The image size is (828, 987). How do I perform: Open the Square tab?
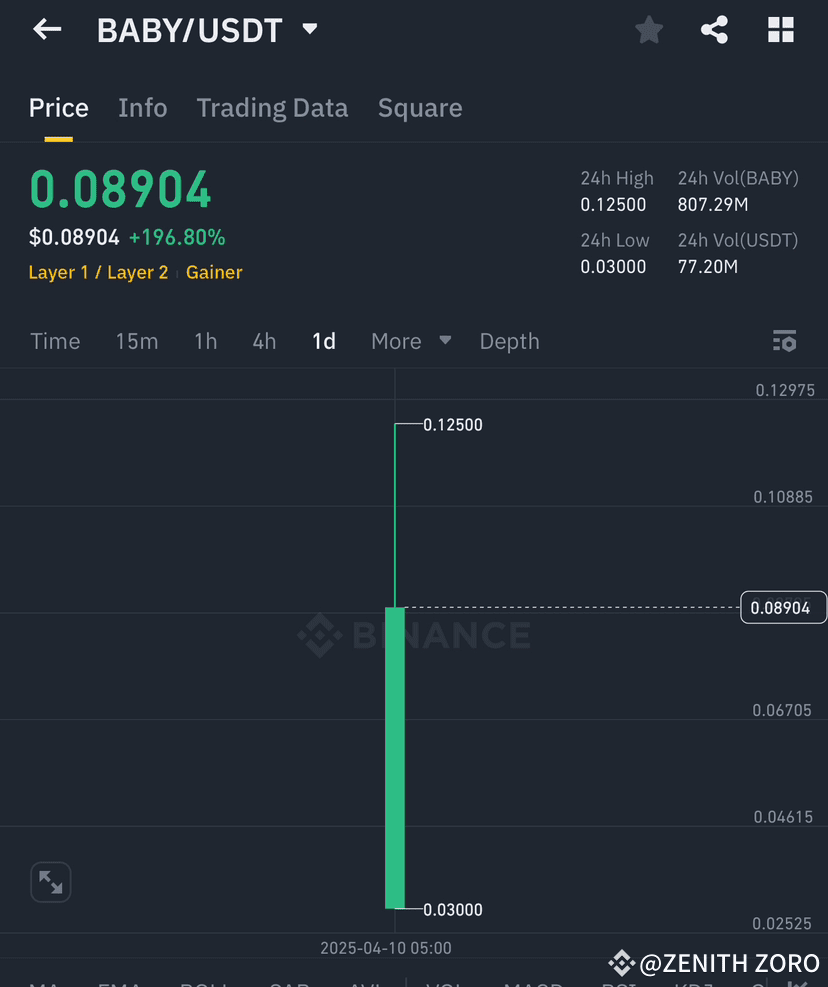[419, 107]
